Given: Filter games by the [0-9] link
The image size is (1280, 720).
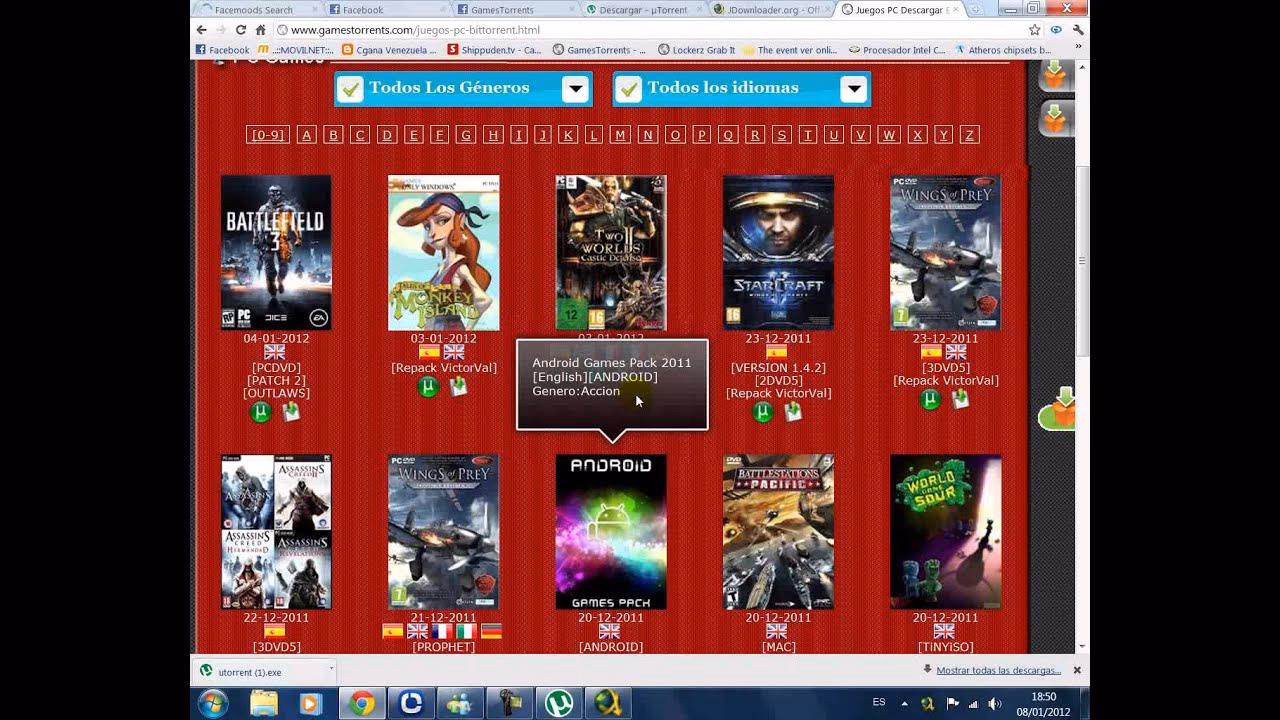Looking at the screenshot, I should click(x=267, y=135).
